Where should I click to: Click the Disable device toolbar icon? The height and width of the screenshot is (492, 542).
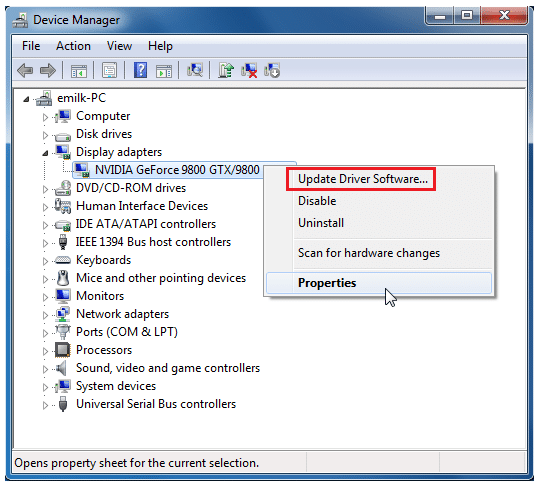click(272, 70)
